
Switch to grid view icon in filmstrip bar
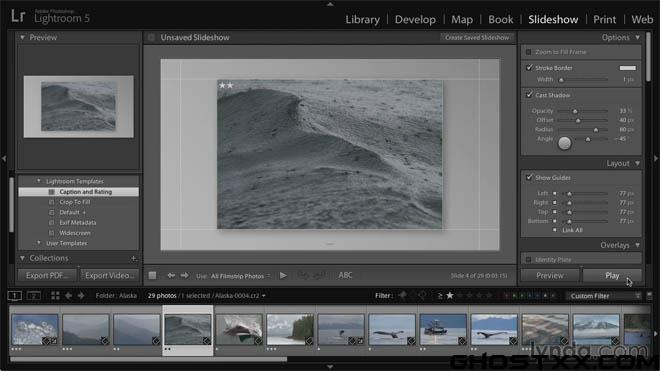(55, 296)
